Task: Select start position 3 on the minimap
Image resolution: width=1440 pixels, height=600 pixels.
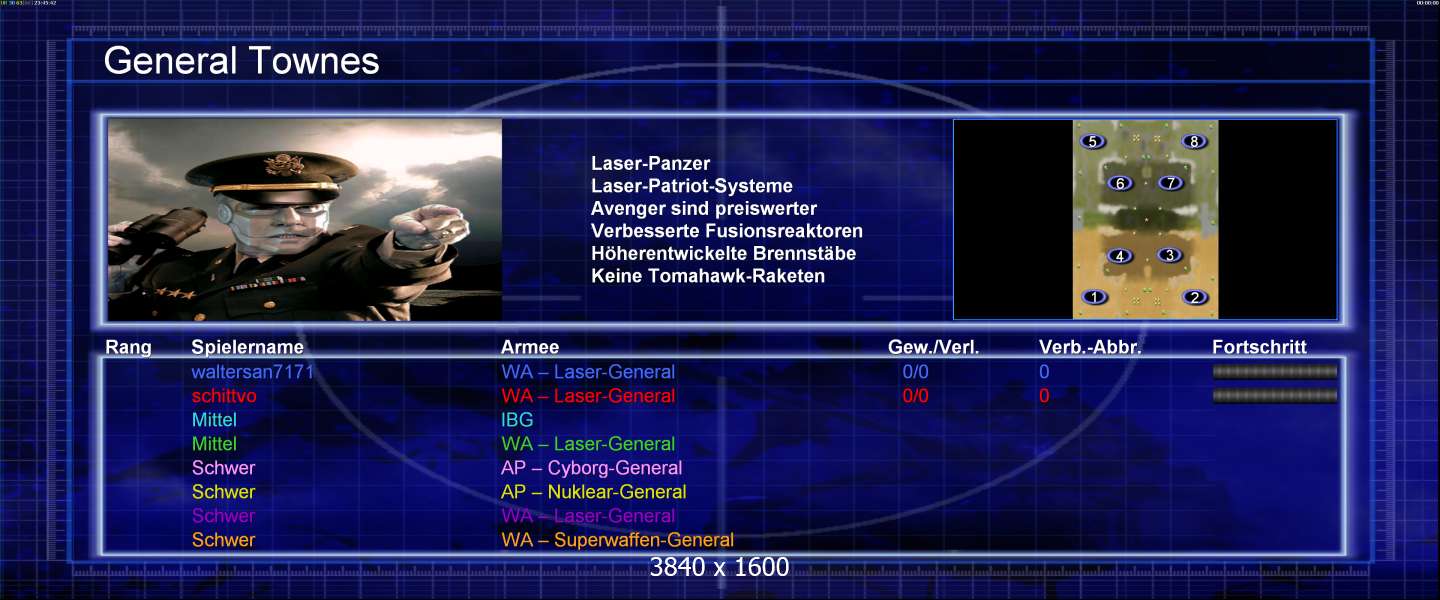Action: (x=1169, y=255)
